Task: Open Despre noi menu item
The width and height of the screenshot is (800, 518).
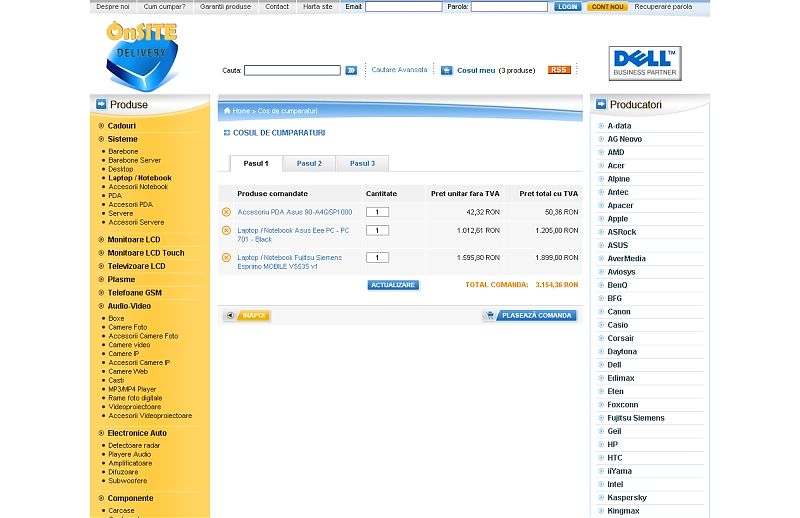Action: (x=113, y=7)
